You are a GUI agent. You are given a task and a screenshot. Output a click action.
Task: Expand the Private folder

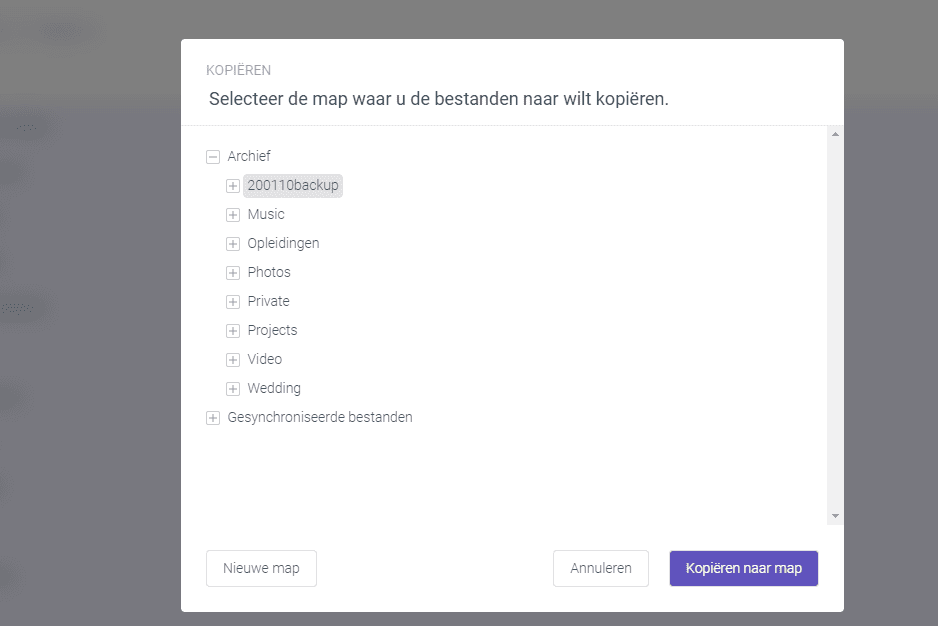coord(232,301)
